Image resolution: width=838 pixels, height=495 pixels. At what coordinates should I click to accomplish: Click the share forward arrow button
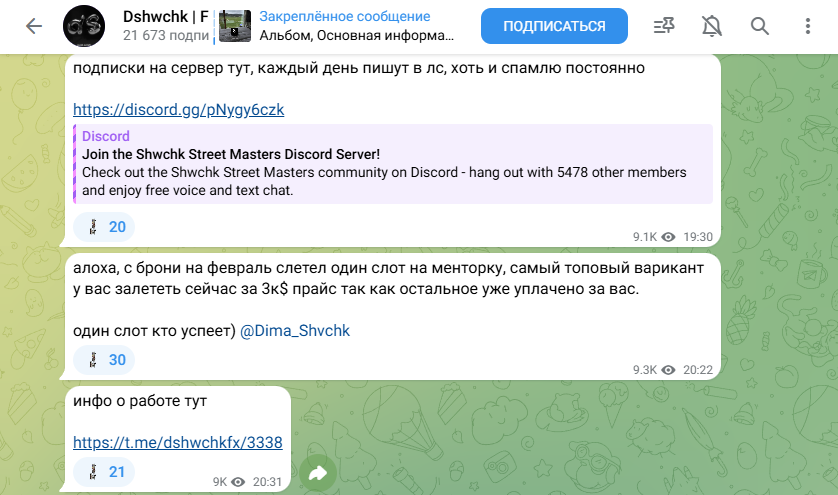coord(318,473)
